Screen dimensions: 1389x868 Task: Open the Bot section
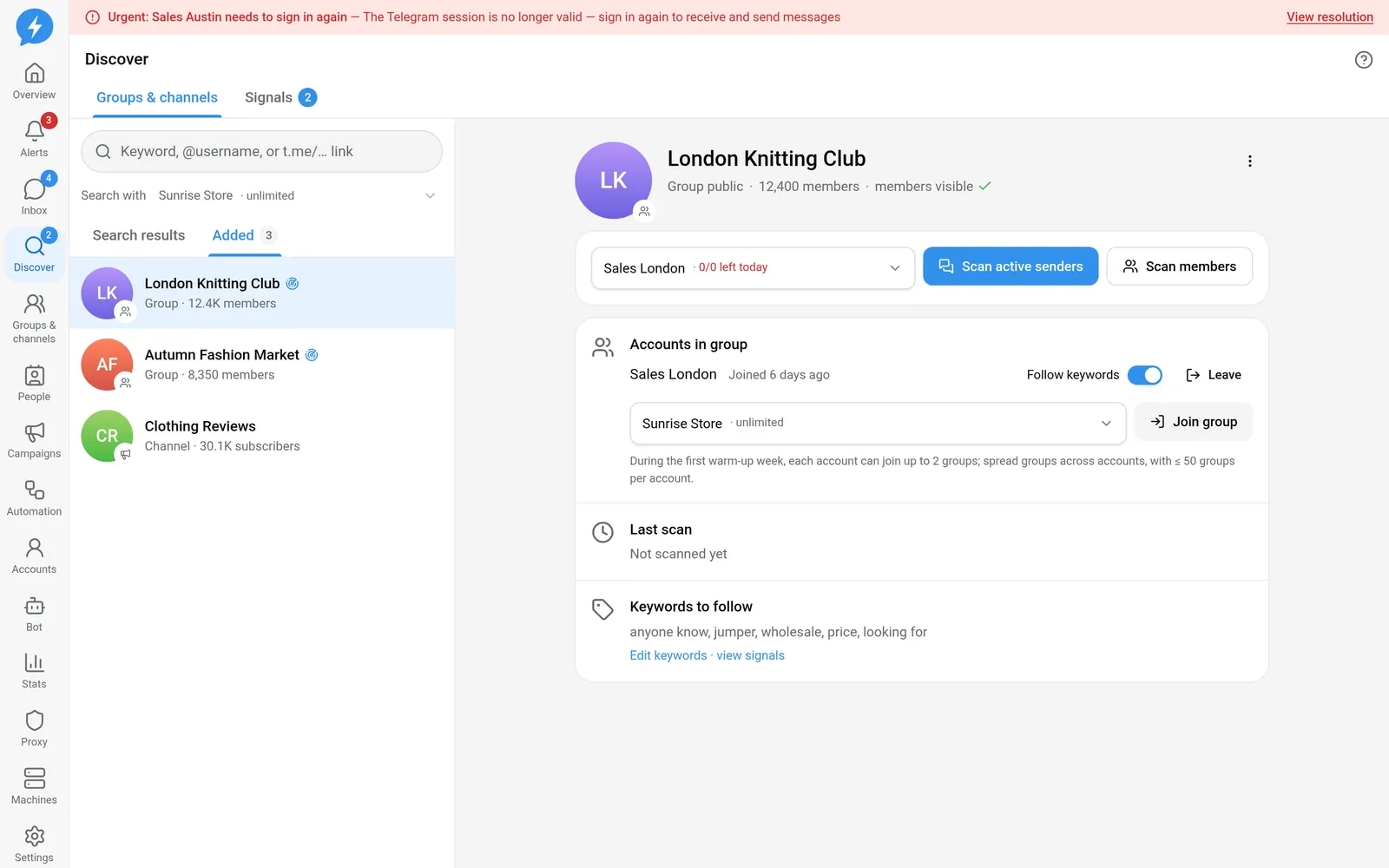(x=34, y=614)
